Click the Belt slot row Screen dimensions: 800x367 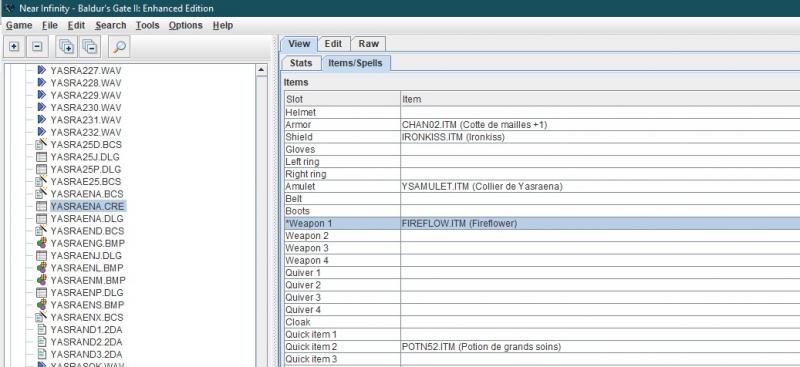click(542, 199)
